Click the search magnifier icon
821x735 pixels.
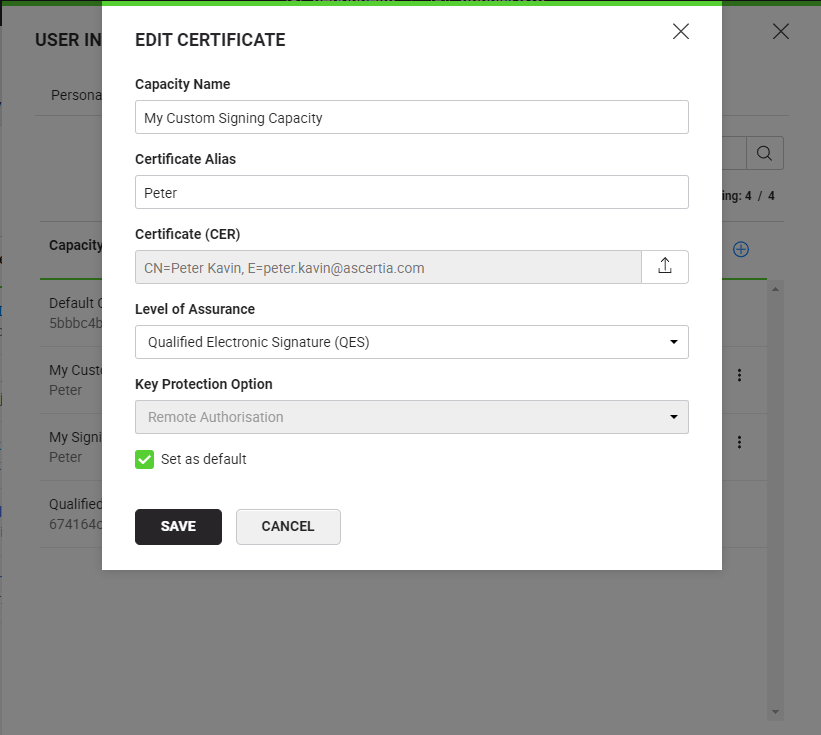pos(765,153)
